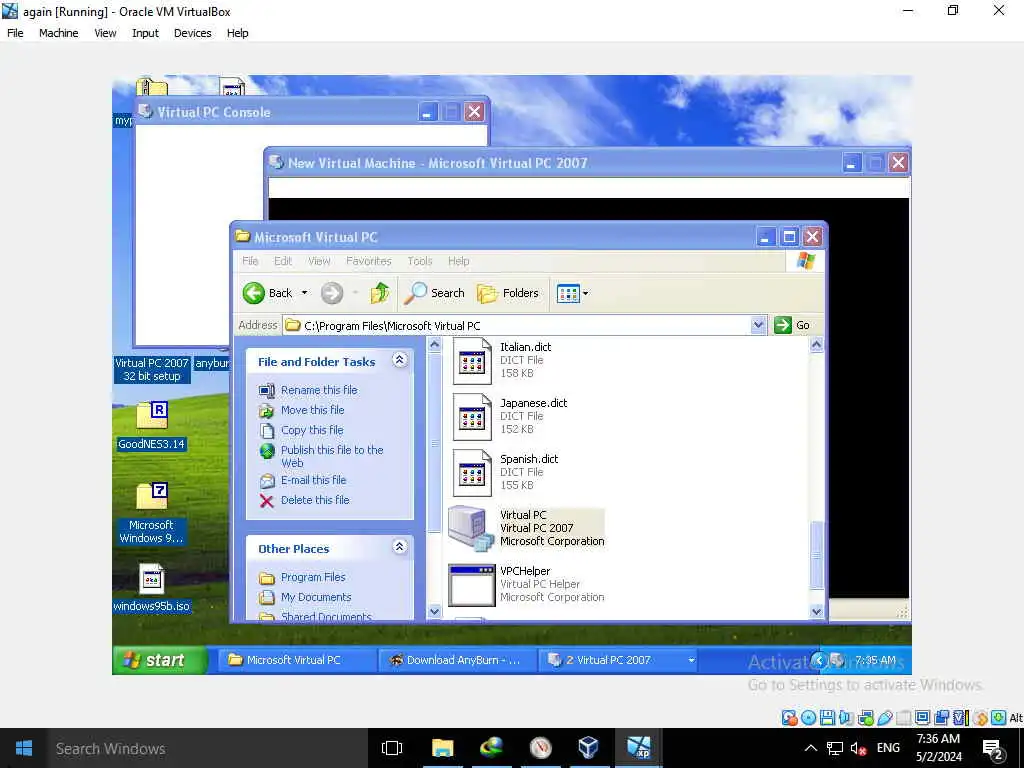
Task: Open Program Files under Other Places
Action: [313, 577]
